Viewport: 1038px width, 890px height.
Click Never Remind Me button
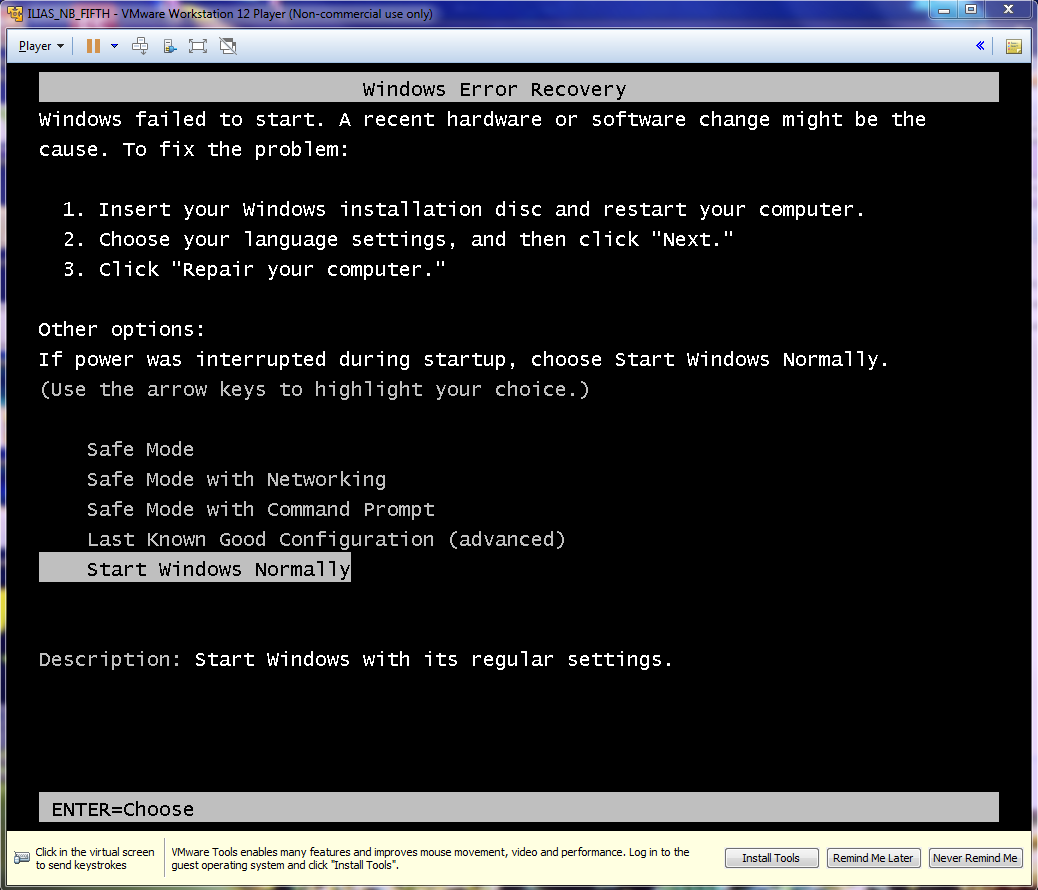[975, 858]
